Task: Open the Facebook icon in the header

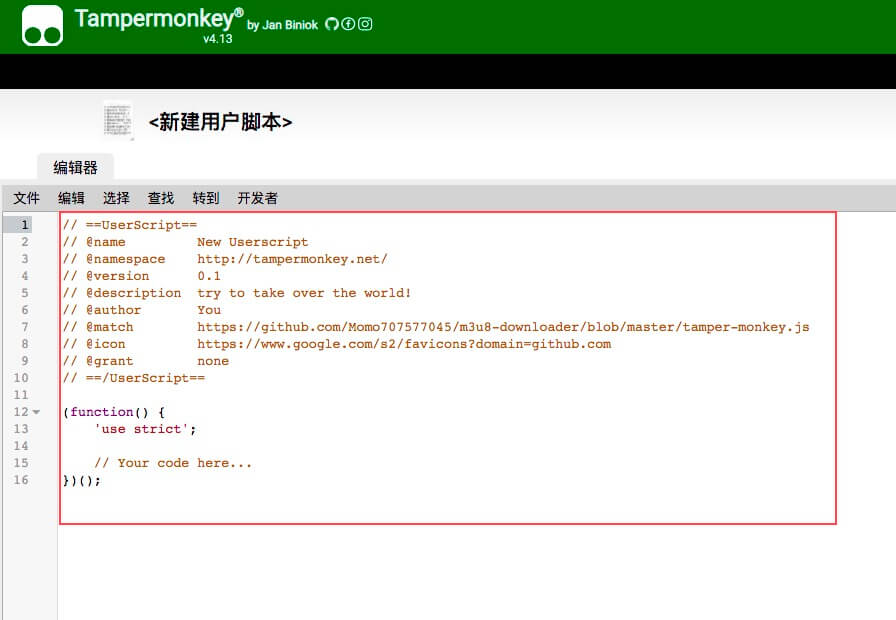Action: coord(348,24)
